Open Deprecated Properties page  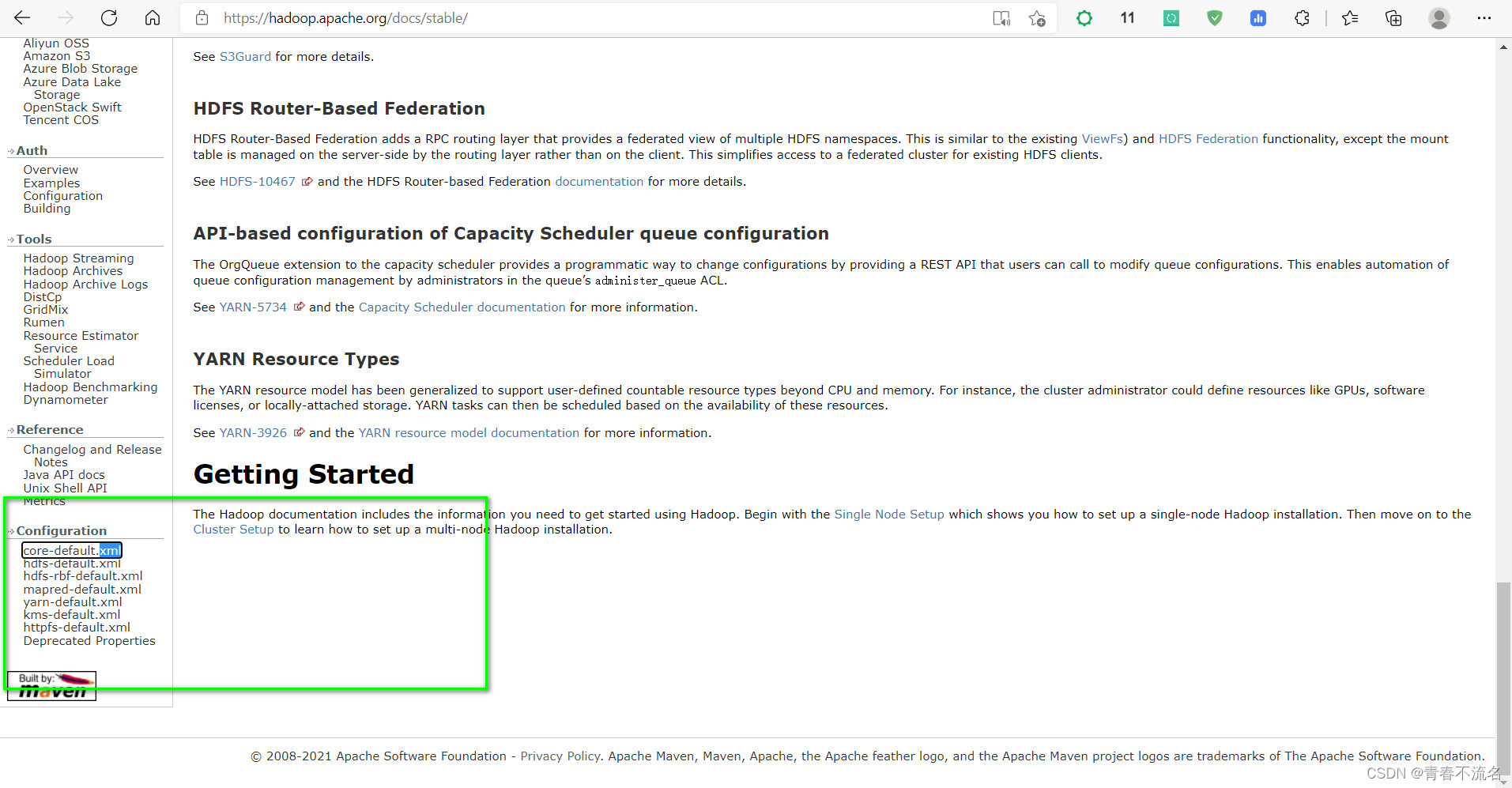(x=89, y=641)
